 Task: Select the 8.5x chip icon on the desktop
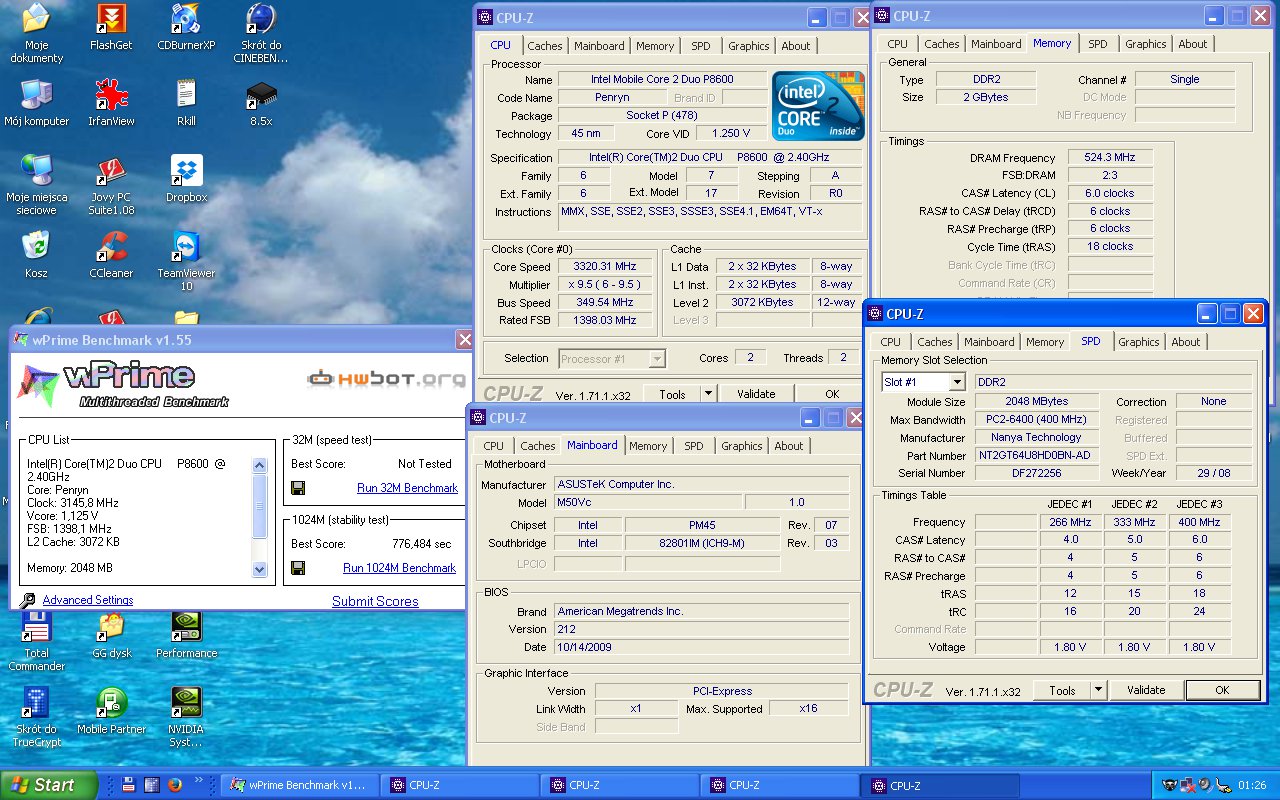pyautogui.click(x=261, y=95)
